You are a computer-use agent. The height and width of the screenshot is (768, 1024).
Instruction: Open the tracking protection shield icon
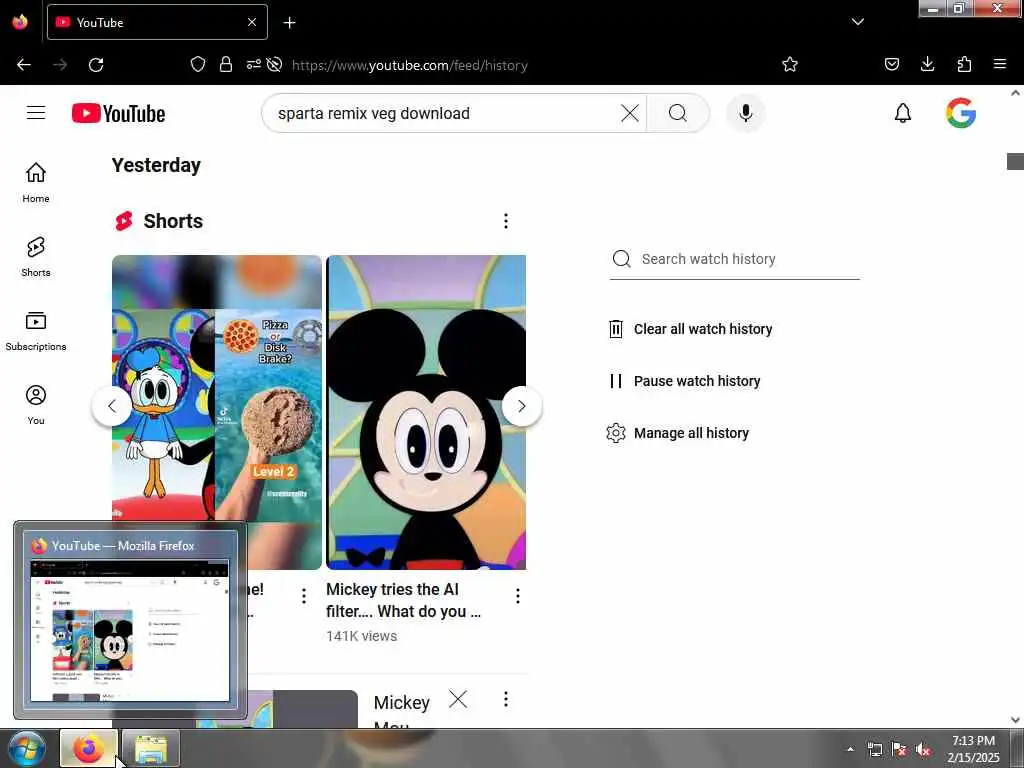click(x=198, y=64)
